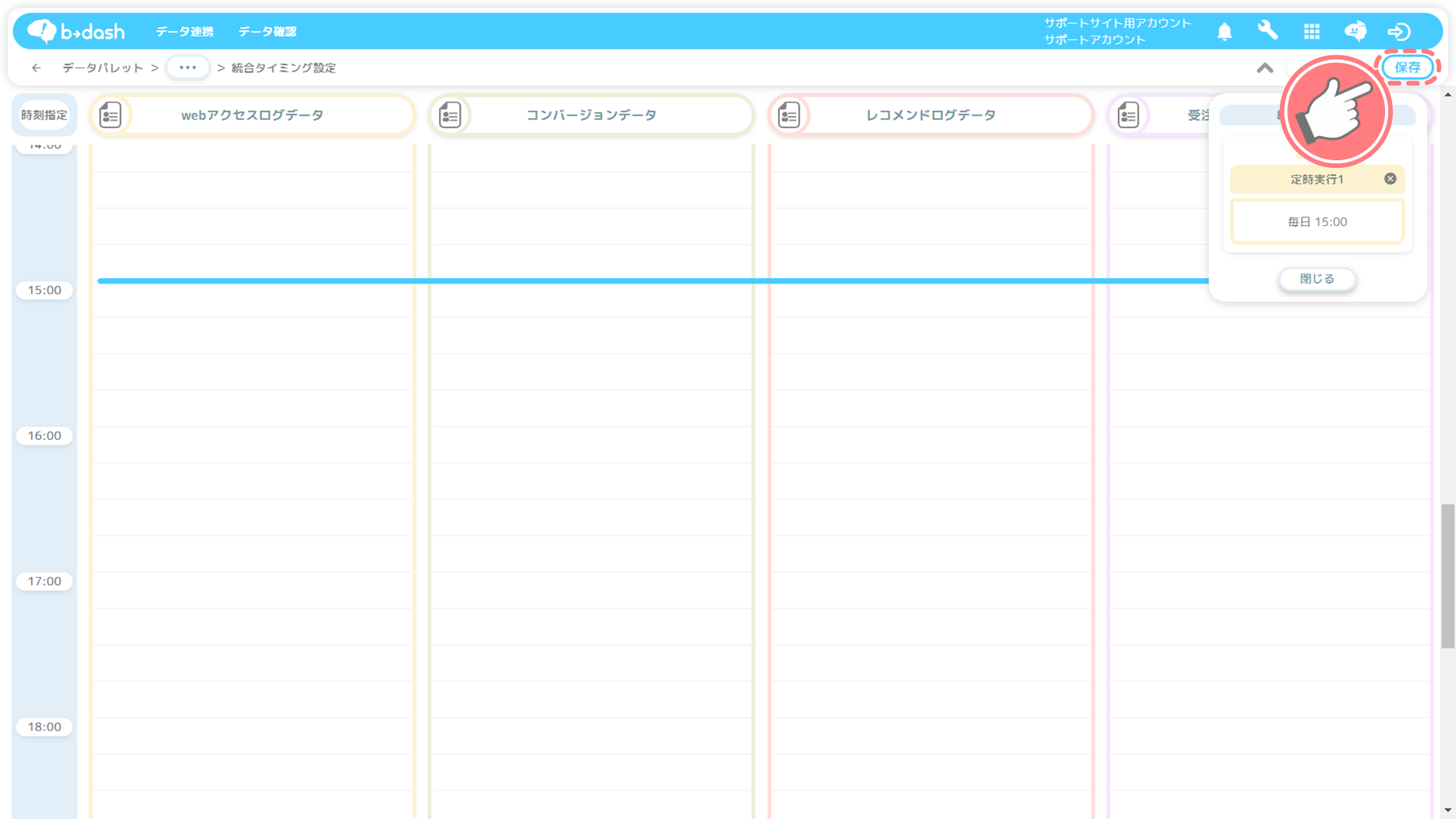Click the 受注 column document icon

1128,115
